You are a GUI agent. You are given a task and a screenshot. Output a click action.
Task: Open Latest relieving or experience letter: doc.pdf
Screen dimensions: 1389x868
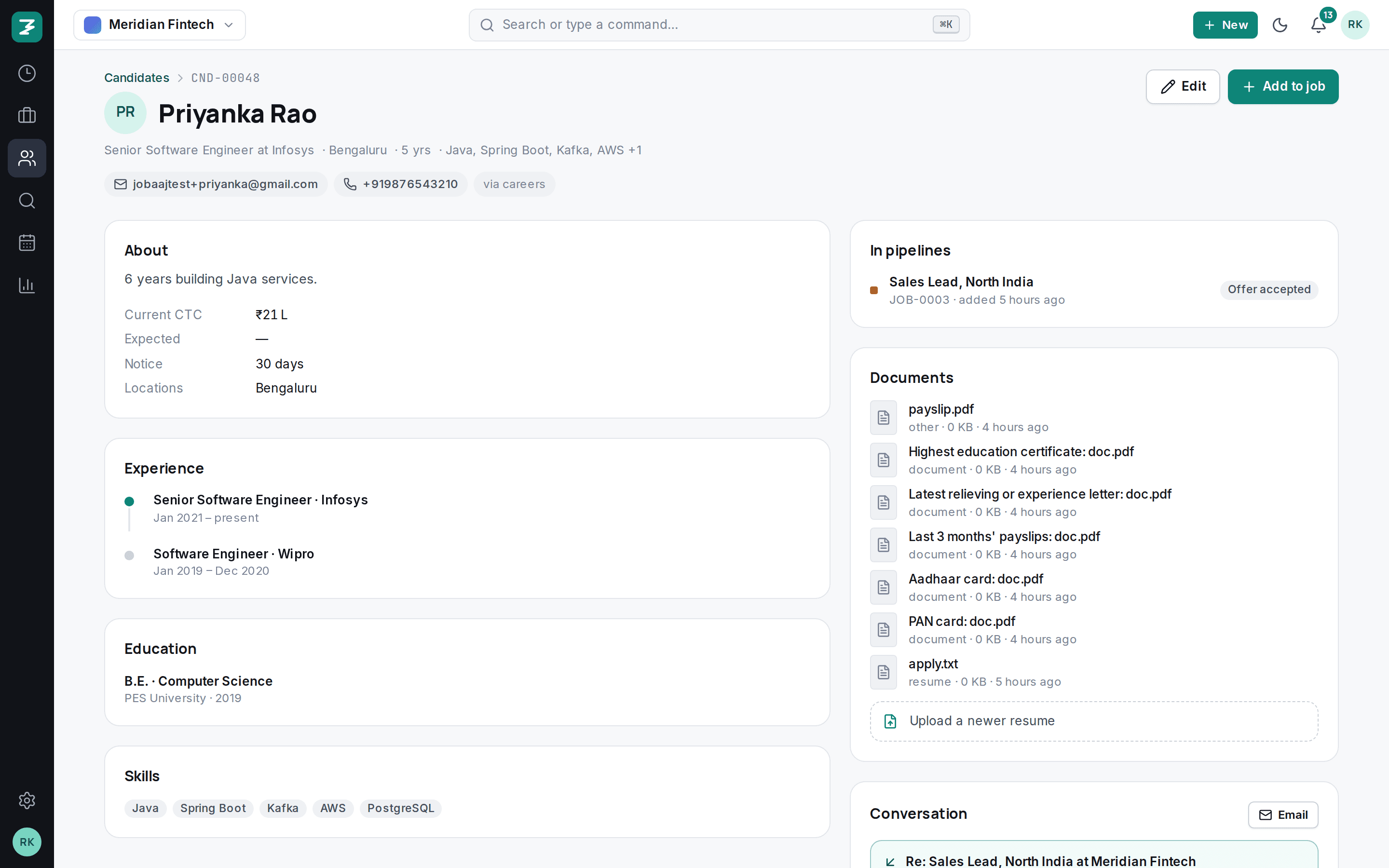[1039, 494]
